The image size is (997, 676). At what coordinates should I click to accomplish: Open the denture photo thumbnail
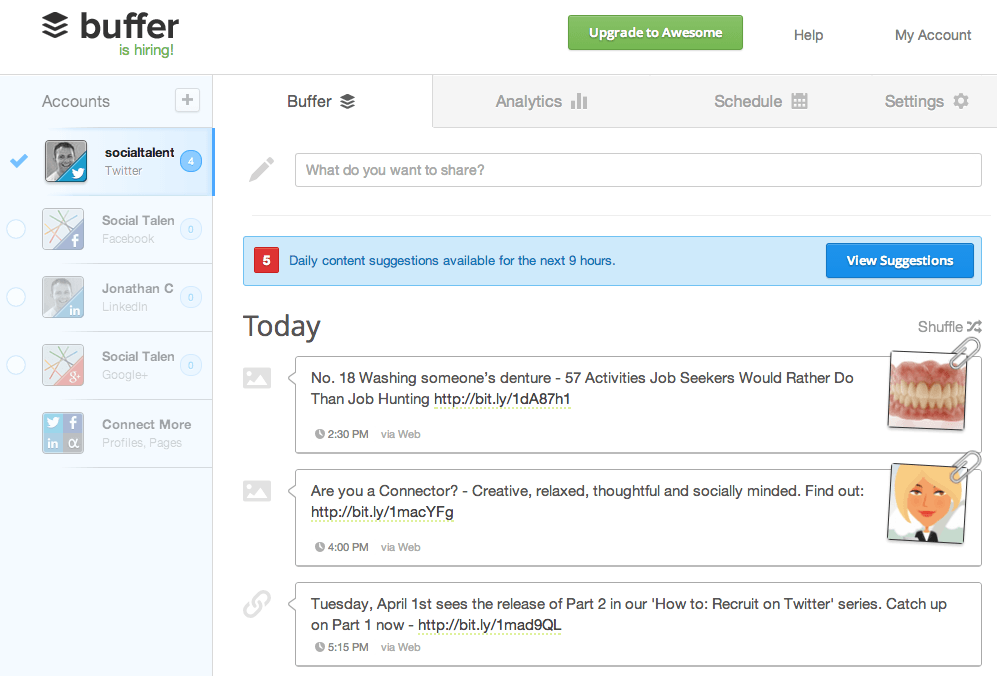point(926,390)
